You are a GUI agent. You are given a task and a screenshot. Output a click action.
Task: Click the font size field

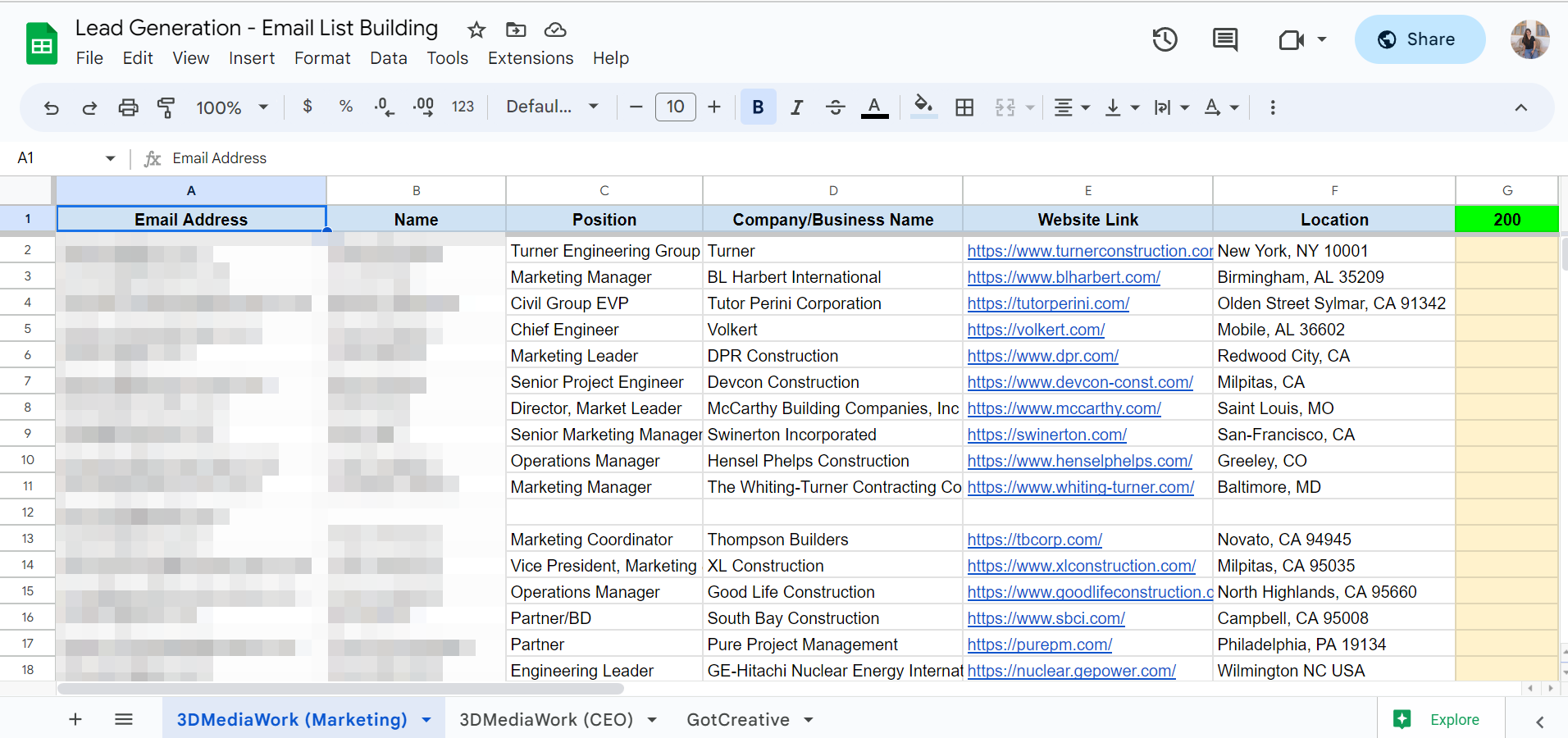tap(676, 107)
